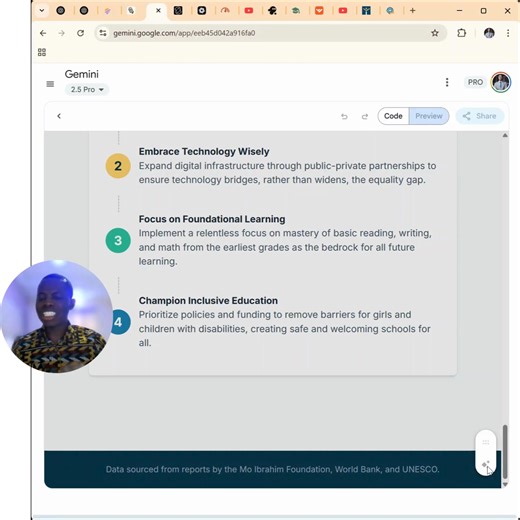
Task: Switch to the light purple icon tab
Action: (107, 11)
